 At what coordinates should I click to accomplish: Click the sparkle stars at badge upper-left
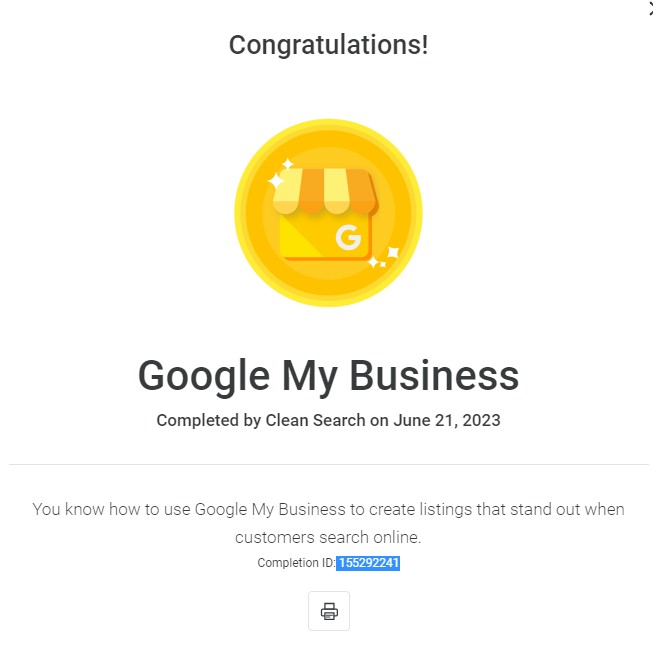(x=280, y=174)
